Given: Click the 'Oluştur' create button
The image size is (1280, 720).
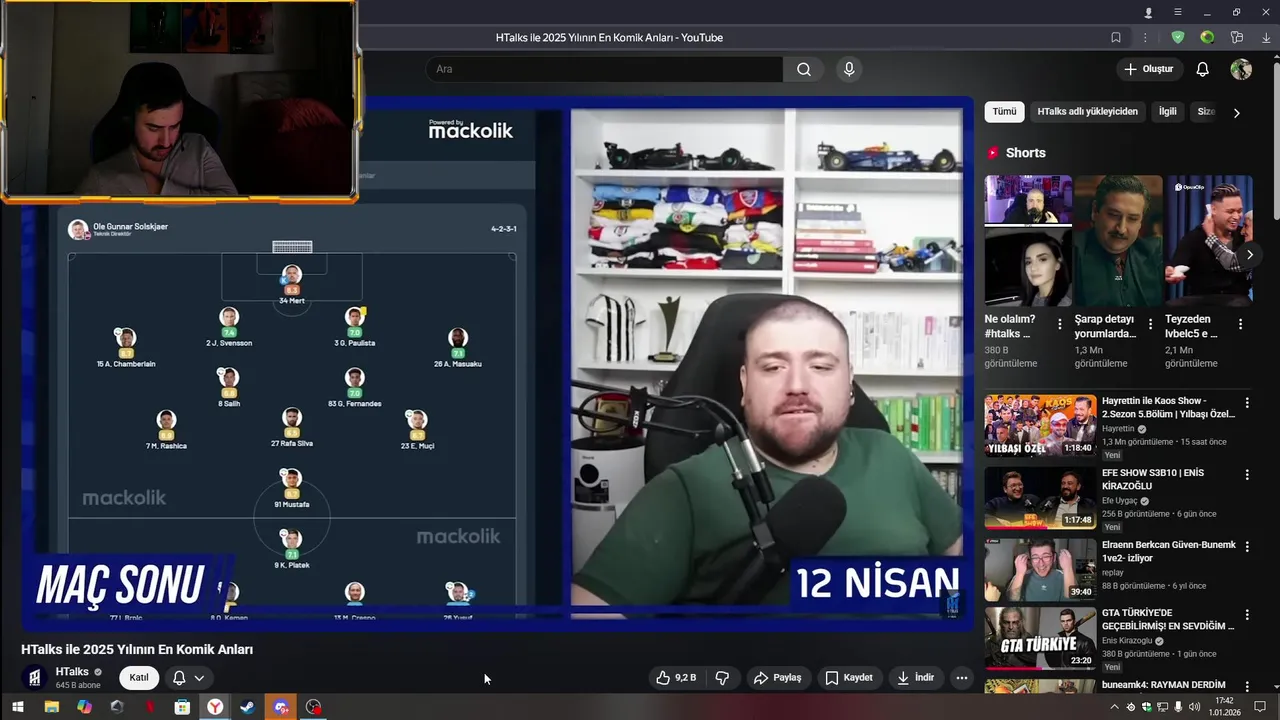Looking at the screenshot, I should click(x=1149, y=69).
